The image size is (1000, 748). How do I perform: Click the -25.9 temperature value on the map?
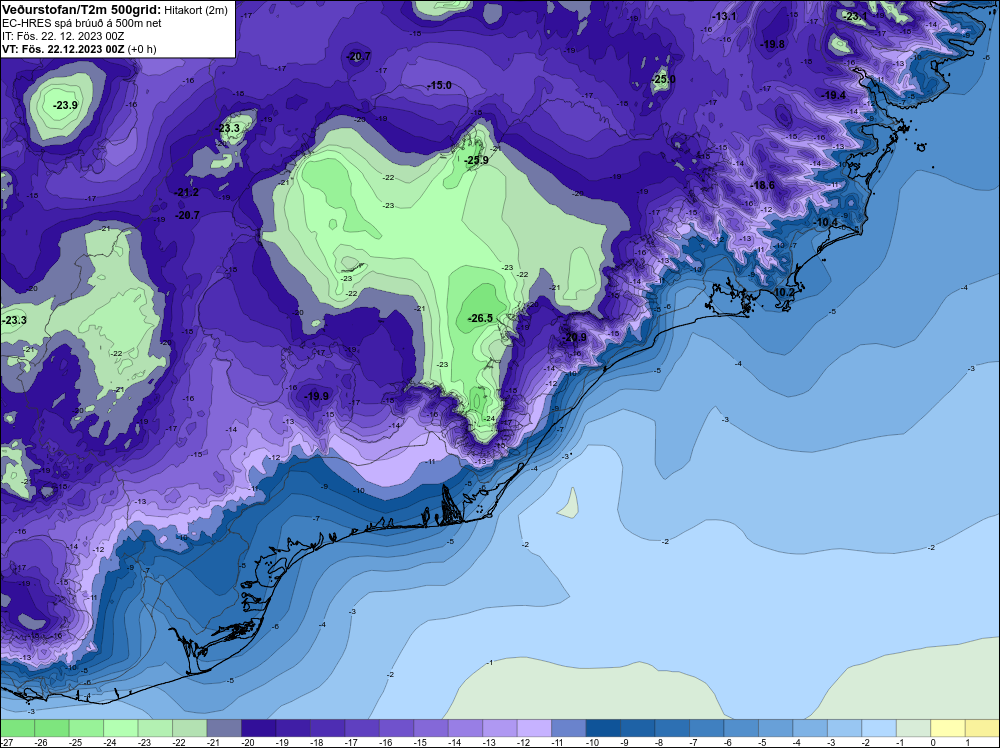(x=476, y=160)
